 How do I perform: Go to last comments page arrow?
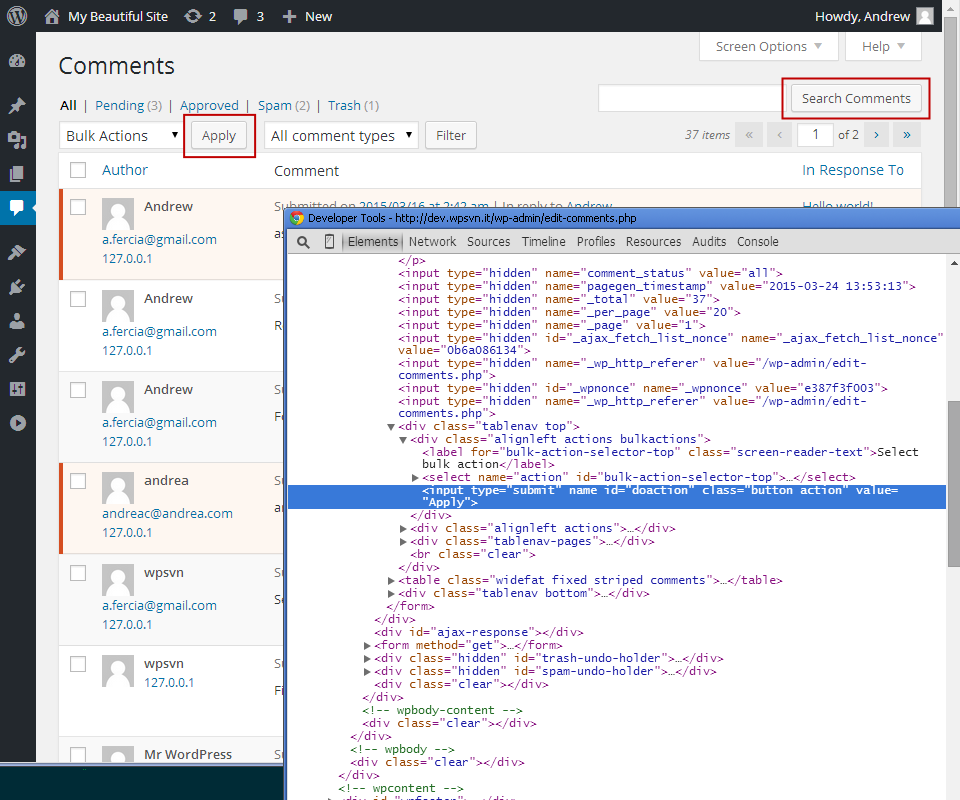pyautogui.click(x=907, y=135)
